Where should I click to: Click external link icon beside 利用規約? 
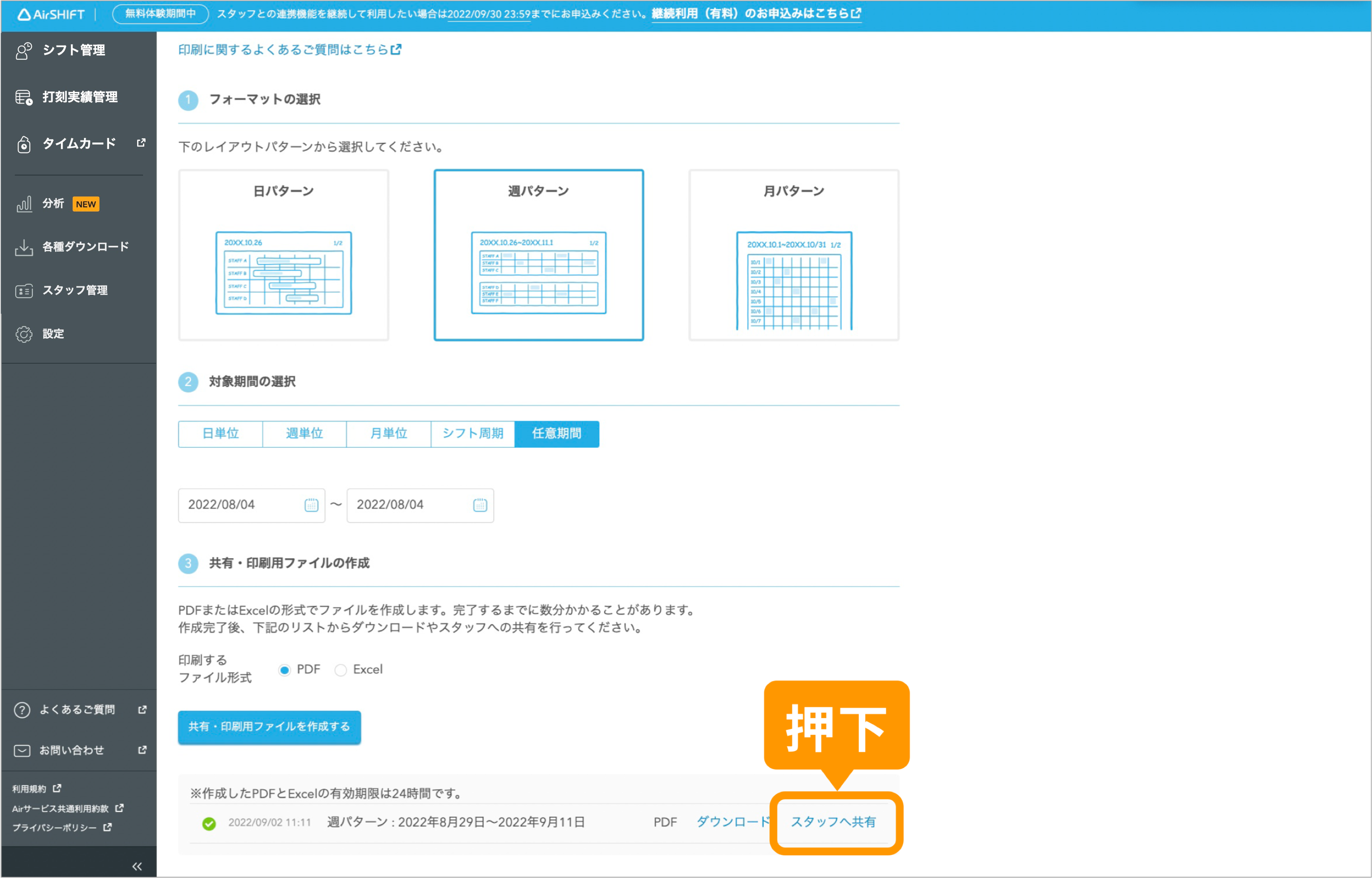pyautogui.click(x=57, y=788)
